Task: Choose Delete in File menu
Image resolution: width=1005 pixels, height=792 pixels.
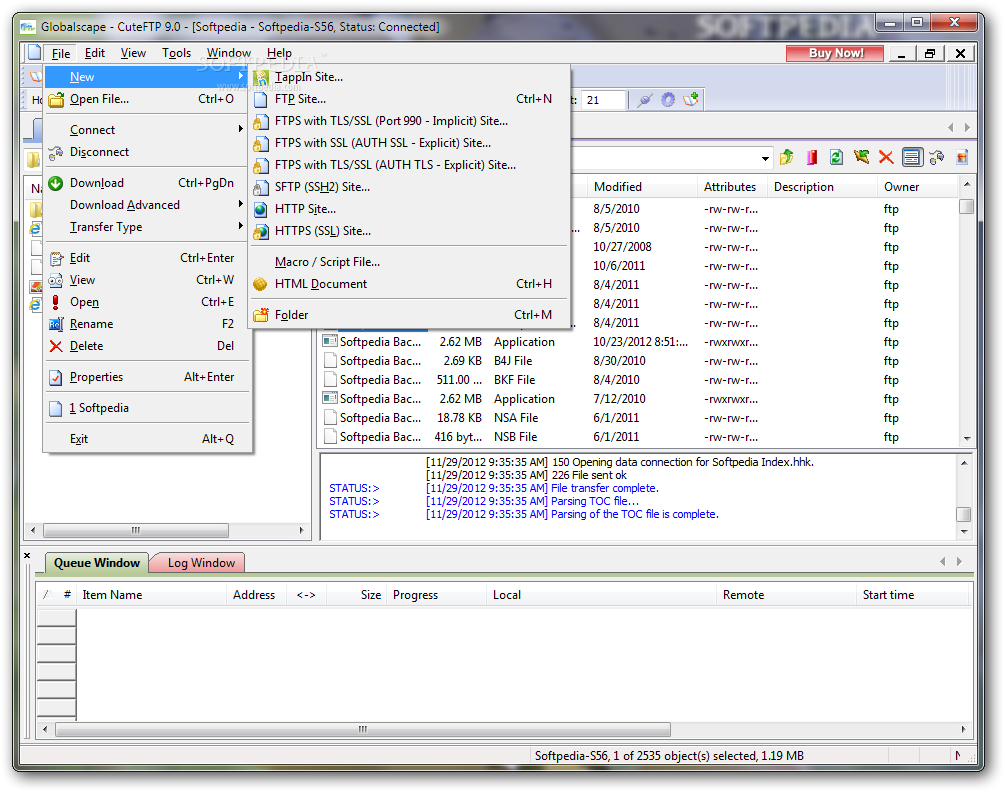Action: [x=147, y=345]
